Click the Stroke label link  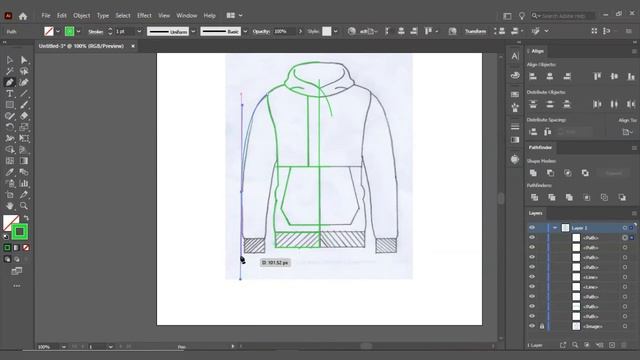[96, 31]
